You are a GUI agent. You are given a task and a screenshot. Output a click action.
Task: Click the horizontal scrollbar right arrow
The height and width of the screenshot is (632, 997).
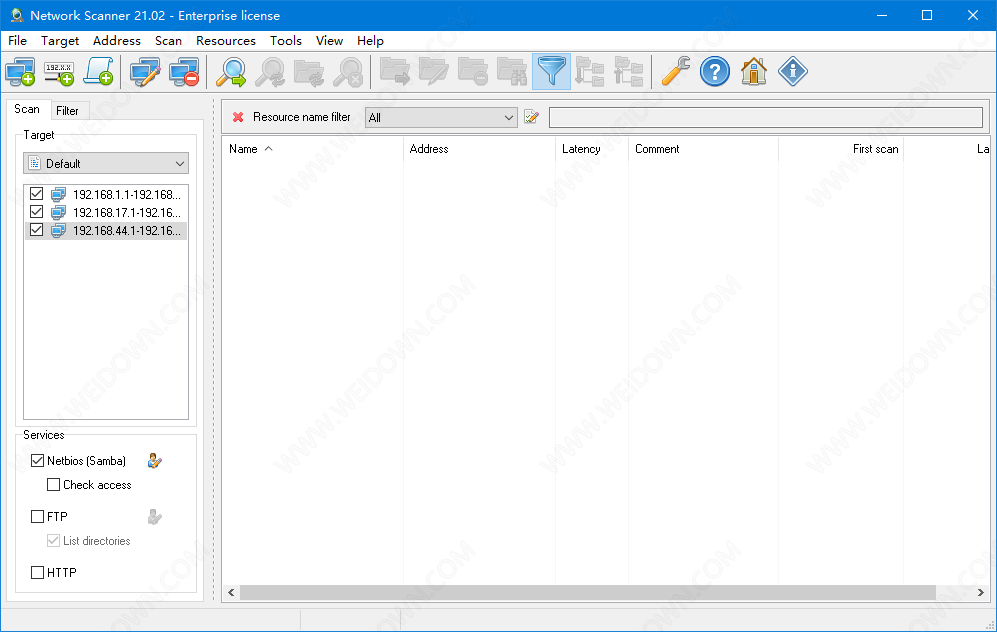pyautogui.click(x=980, y=593)
